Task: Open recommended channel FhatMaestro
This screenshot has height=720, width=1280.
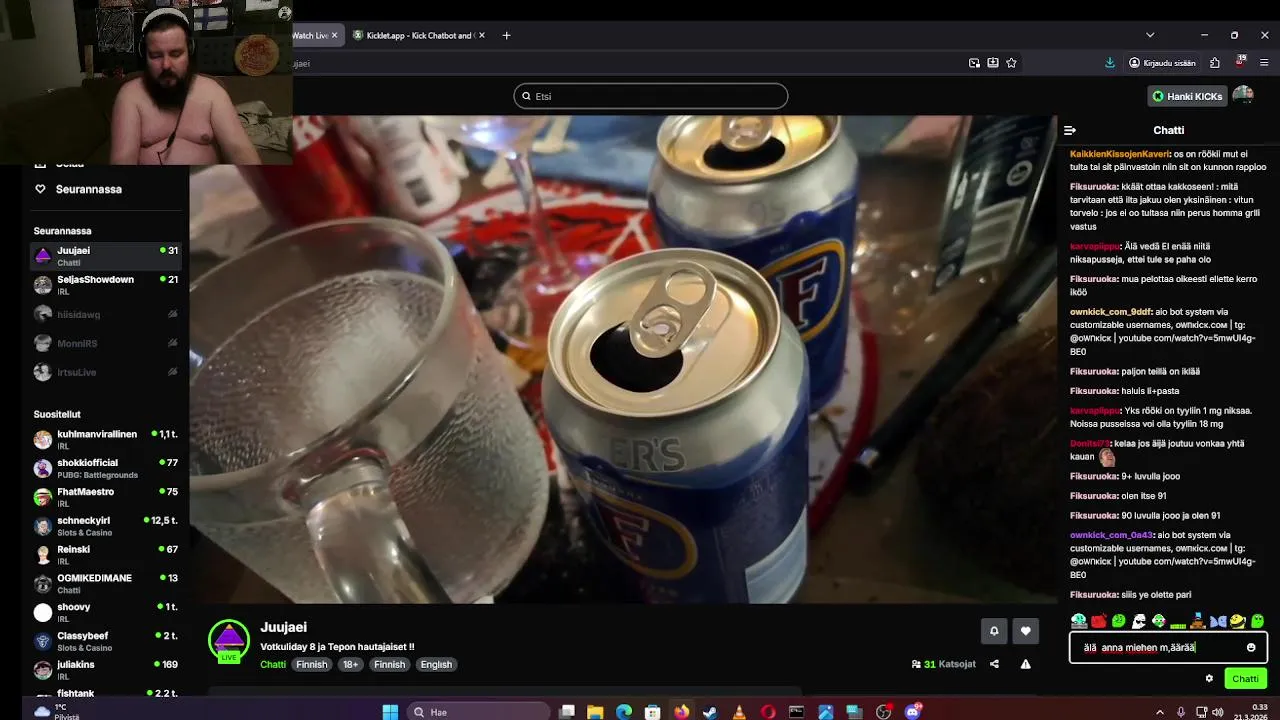Action: click(106, 497)
